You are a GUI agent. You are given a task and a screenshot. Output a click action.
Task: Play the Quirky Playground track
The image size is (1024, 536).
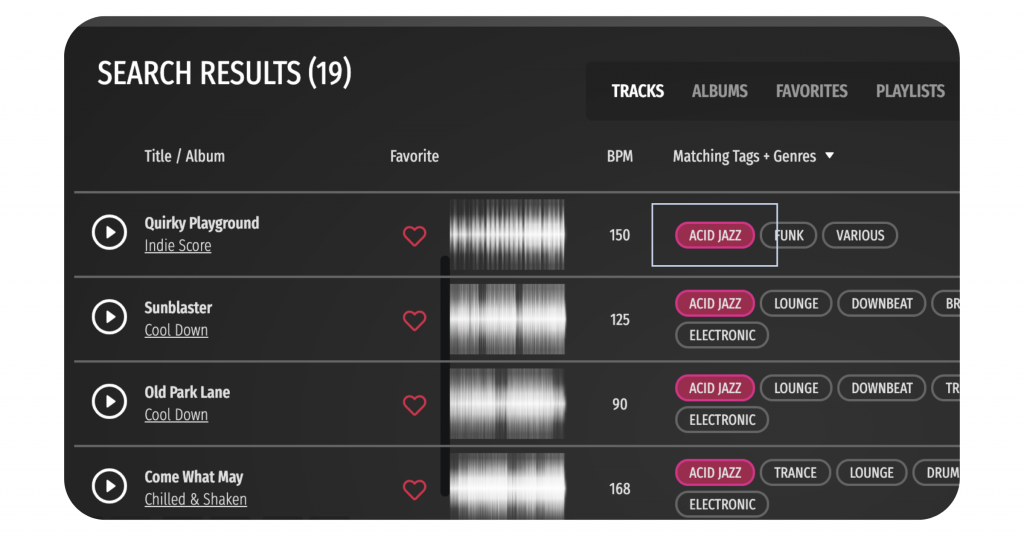click(x=109, y=232)
